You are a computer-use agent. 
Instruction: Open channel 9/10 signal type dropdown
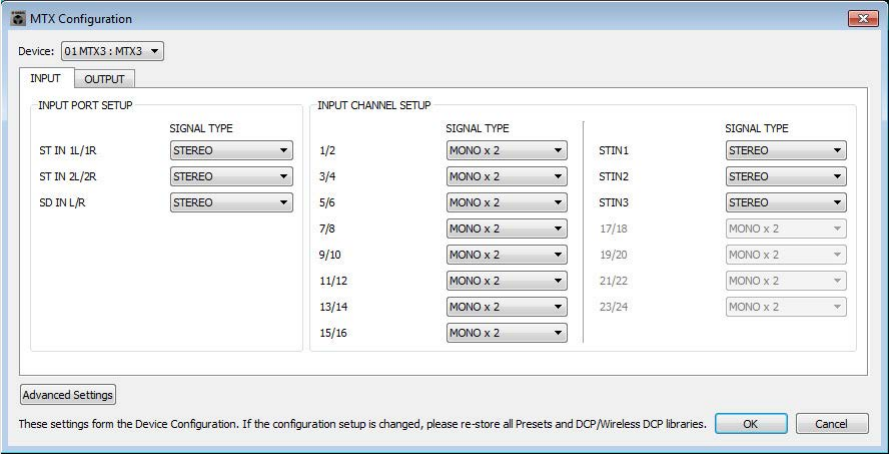(x=507, y=255)
